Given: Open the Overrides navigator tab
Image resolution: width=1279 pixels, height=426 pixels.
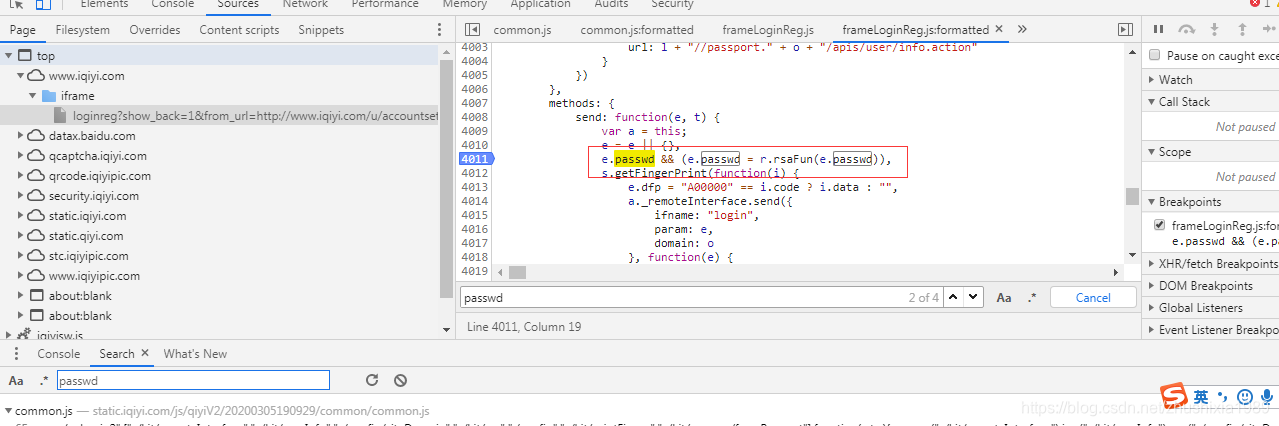Looking at the screenshot, I should (x=155, y=30).
